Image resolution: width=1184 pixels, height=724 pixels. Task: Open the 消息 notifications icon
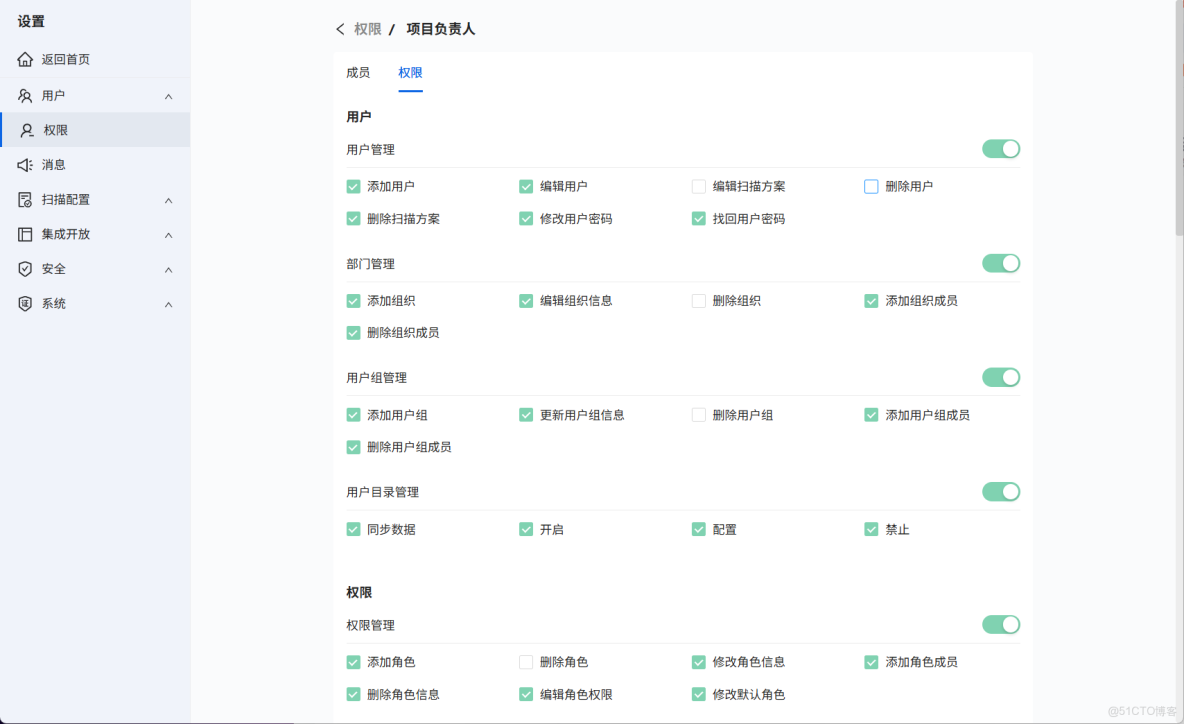point(23,164)
